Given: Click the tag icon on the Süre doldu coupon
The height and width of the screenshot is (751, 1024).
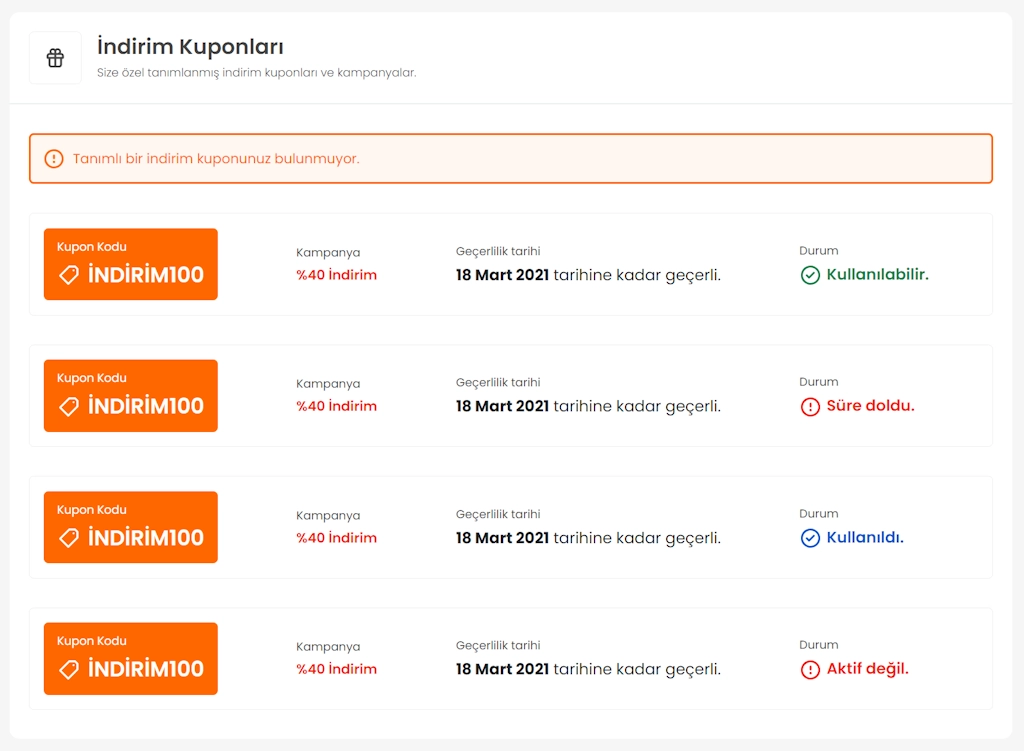Looking at the screenshot, I should [x=69, y=406].
